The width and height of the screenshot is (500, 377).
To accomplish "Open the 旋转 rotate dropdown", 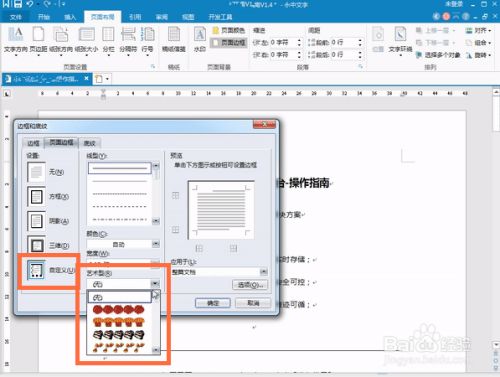I will click(479, 55).
